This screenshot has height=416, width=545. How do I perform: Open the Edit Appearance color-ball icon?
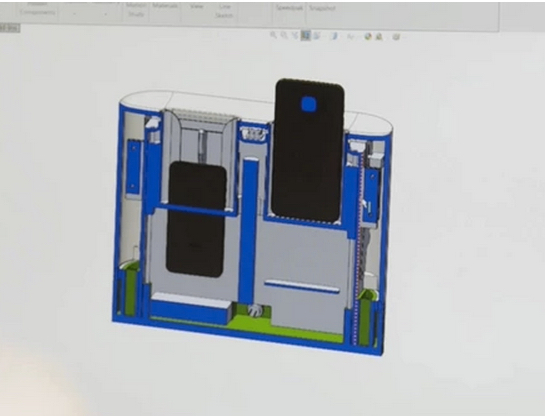368,36
